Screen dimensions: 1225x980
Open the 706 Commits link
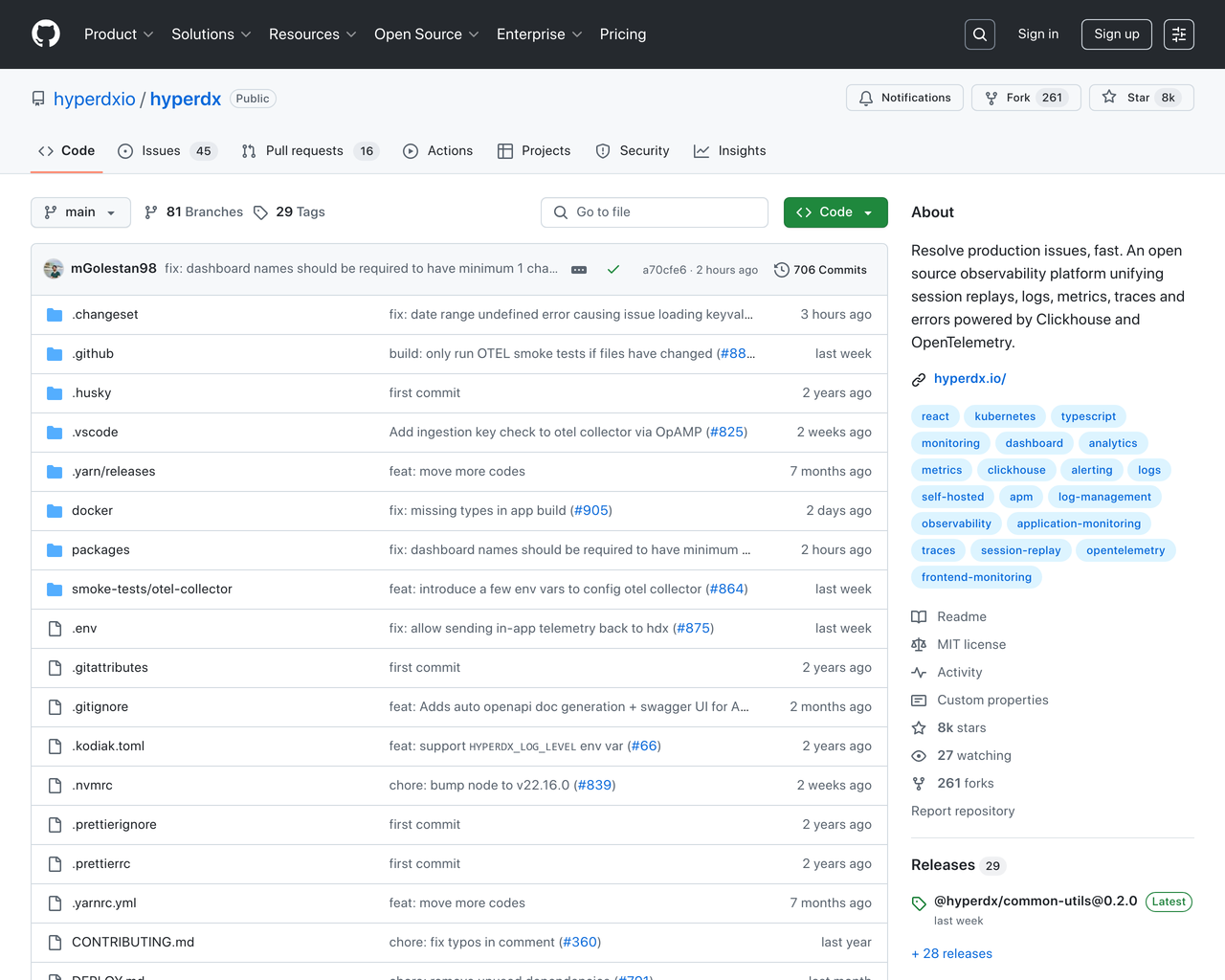click(820, 270)
